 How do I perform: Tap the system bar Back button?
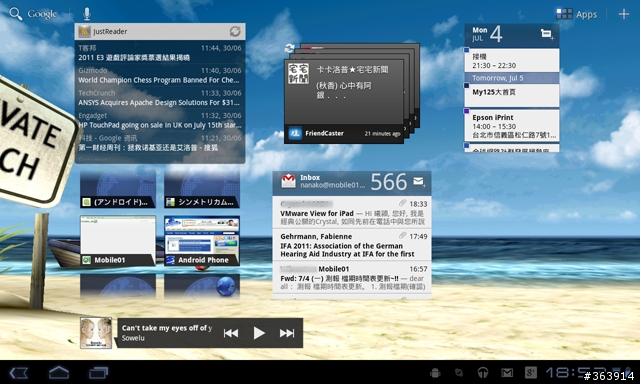pos(19,372)
